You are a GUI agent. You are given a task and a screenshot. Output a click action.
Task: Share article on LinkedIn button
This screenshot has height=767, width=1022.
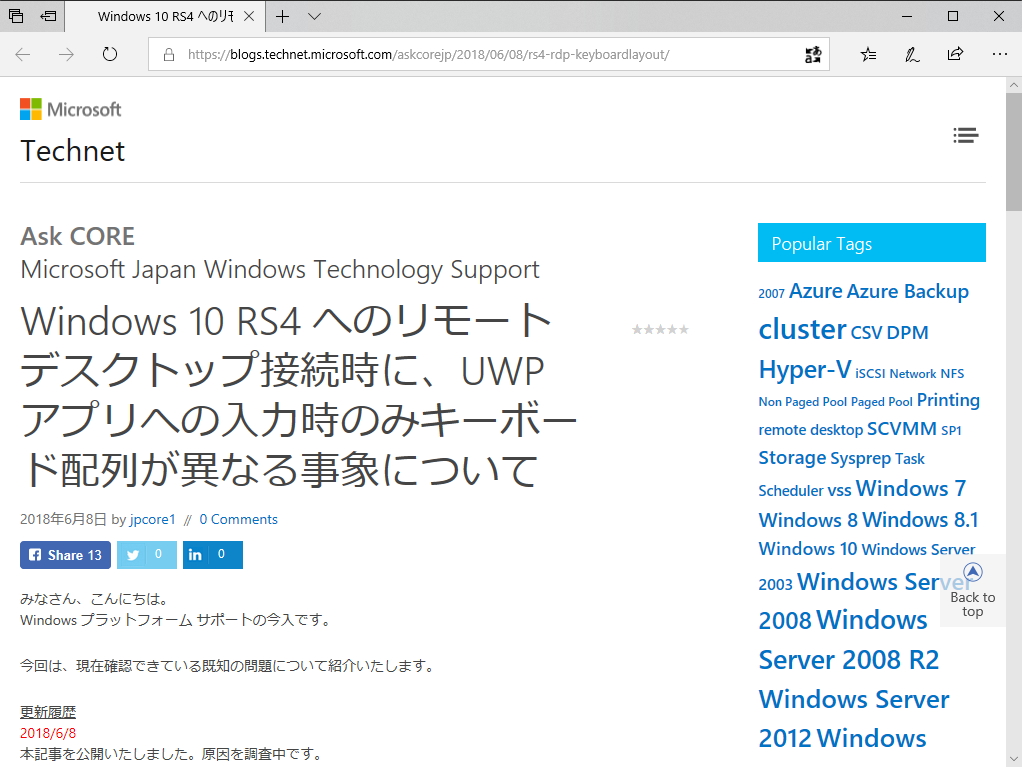pos(212,555)
